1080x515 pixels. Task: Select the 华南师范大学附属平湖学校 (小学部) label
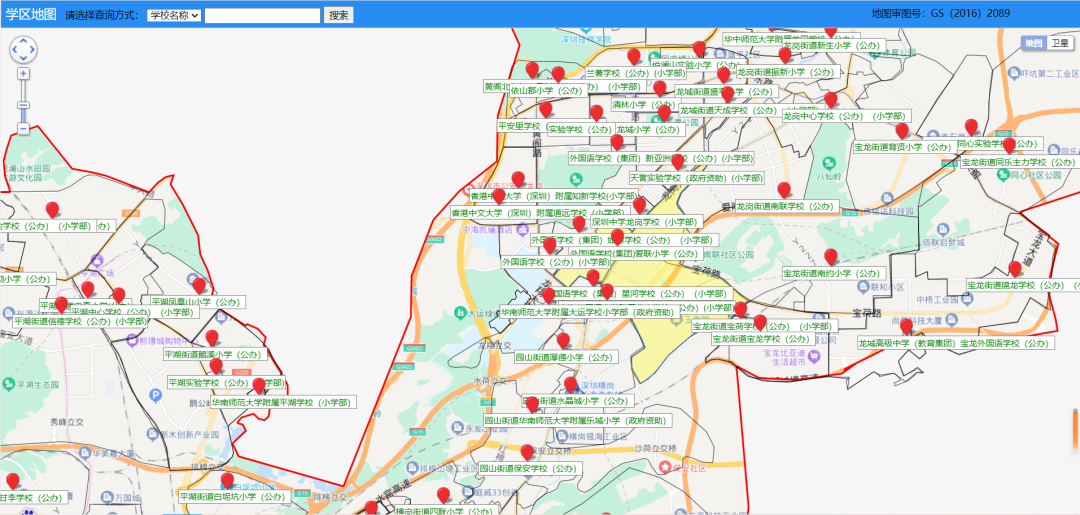283,402
